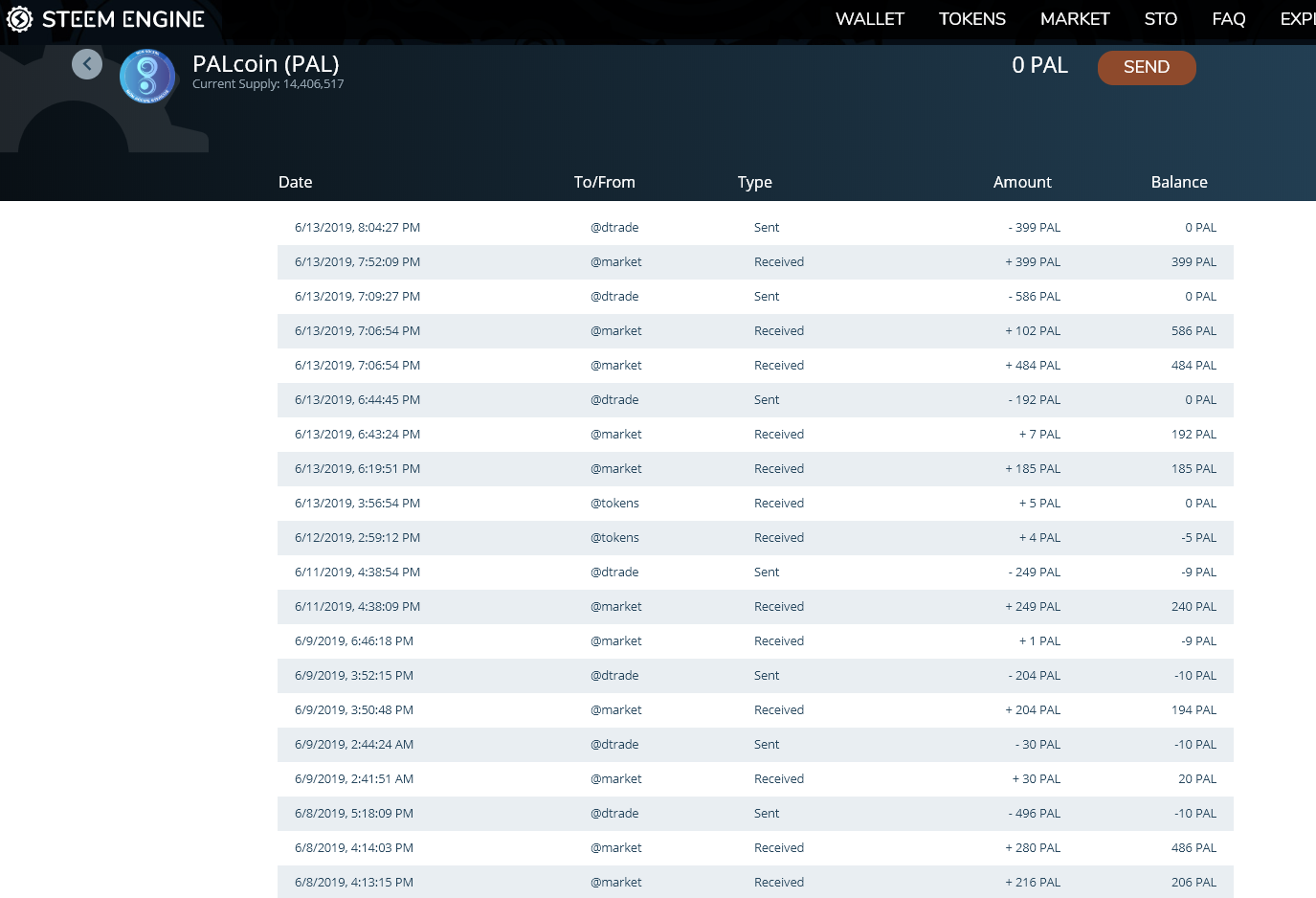Click the - 496 PAL amount
The height and width of the screenshot is (898, 1316).
click(1035, 814)
